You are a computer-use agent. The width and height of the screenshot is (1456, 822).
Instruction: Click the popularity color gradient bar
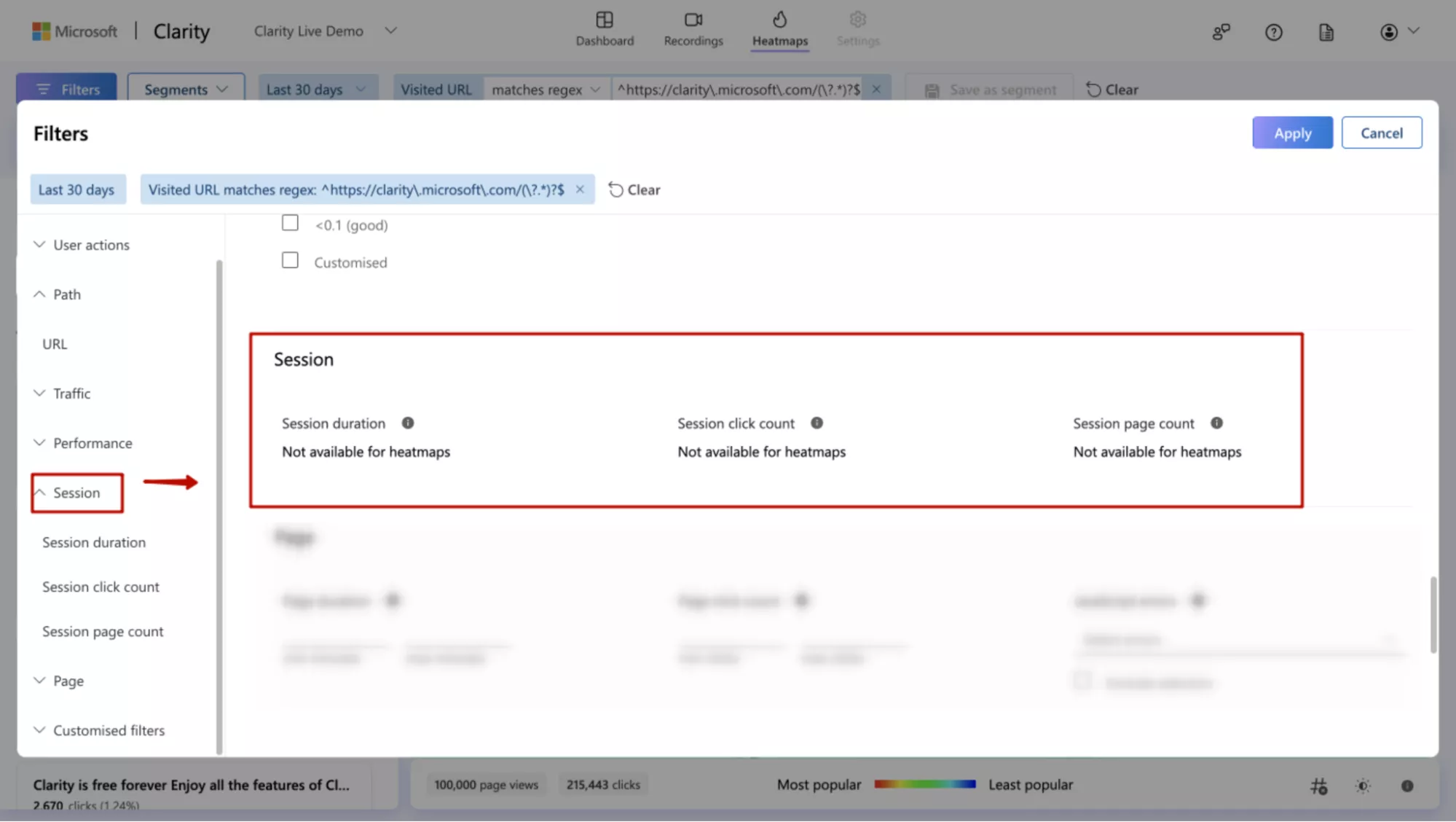coord(924,784)
